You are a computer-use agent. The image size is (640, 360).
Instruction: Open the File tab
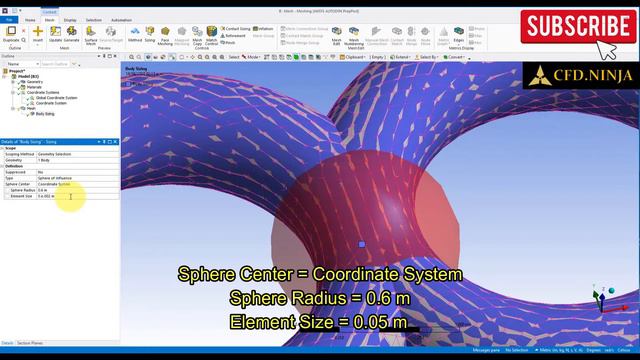9,20
